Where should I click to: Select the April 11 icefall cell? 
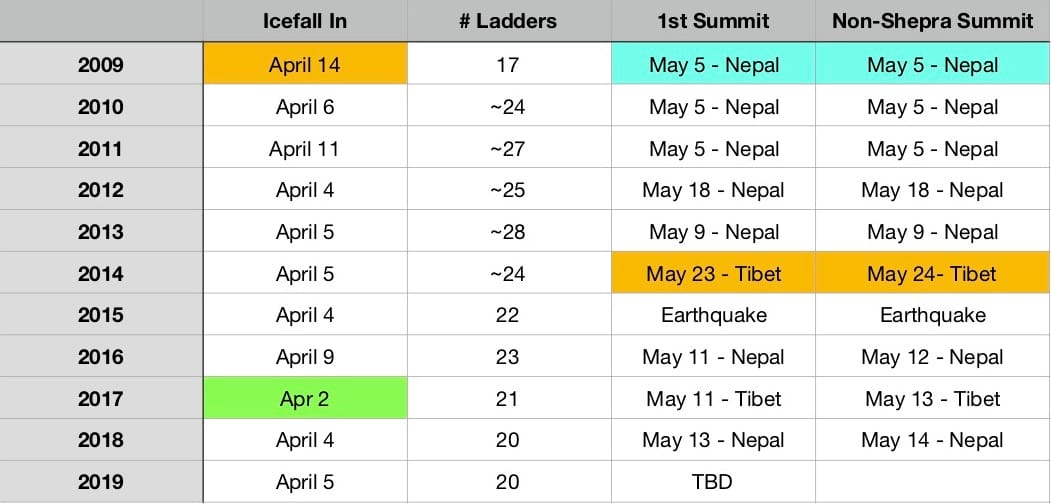tap(305, 149)
